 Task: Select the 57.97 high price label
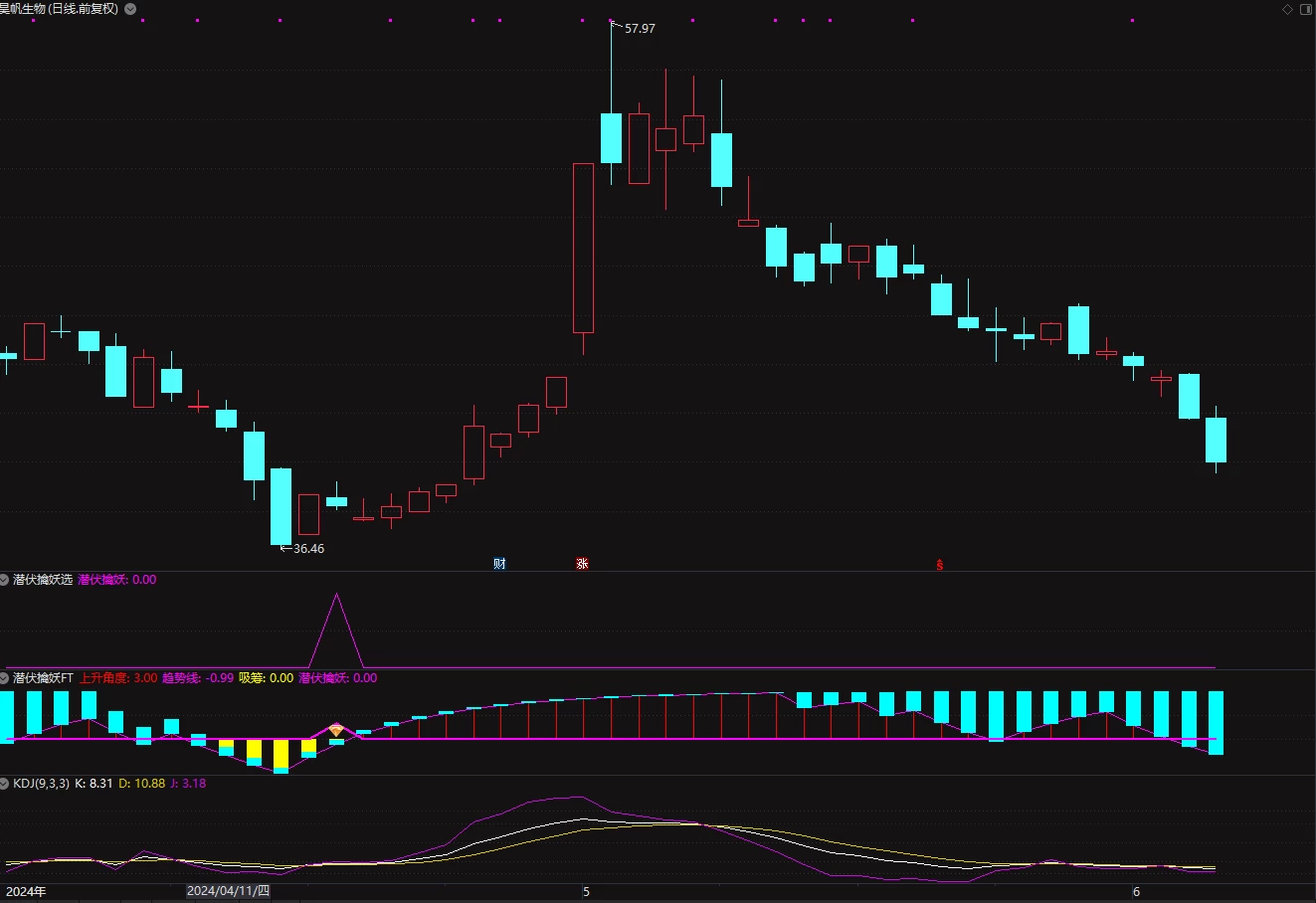640,29
